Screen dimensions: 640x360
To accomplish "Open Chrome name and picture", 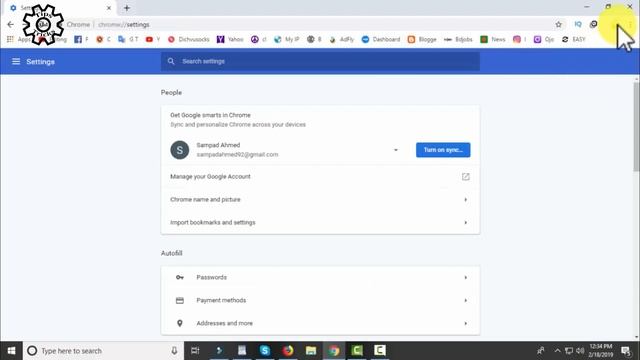I will coord(320,199).
